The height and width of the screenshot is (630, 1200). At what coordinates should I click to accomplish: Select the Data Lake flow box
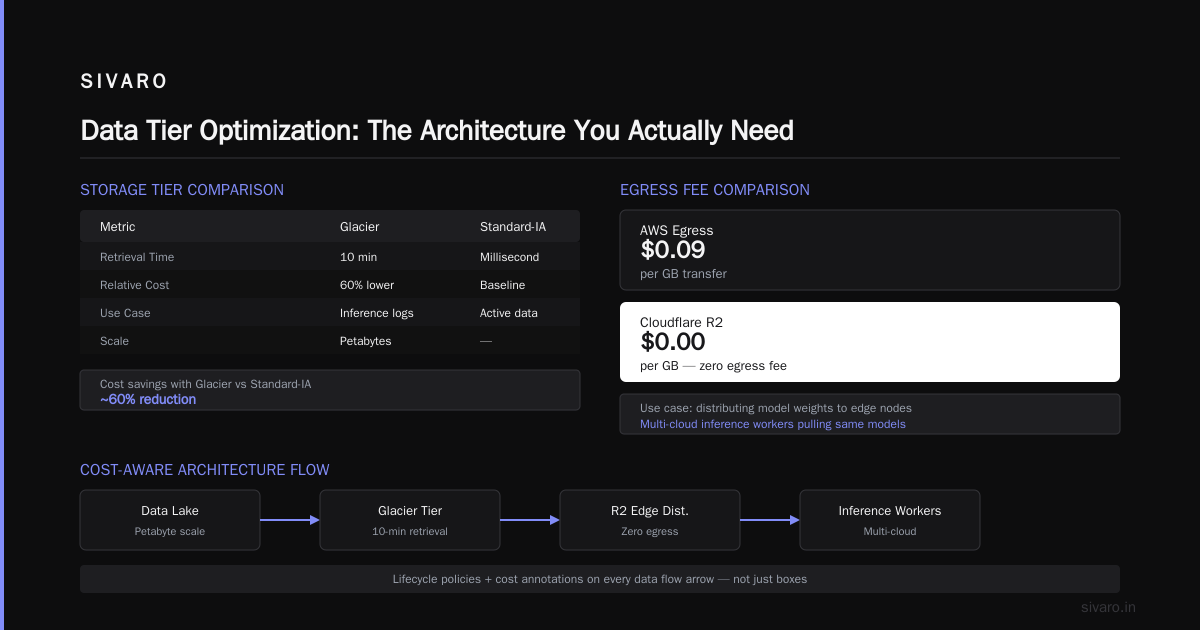pos(170,520)
